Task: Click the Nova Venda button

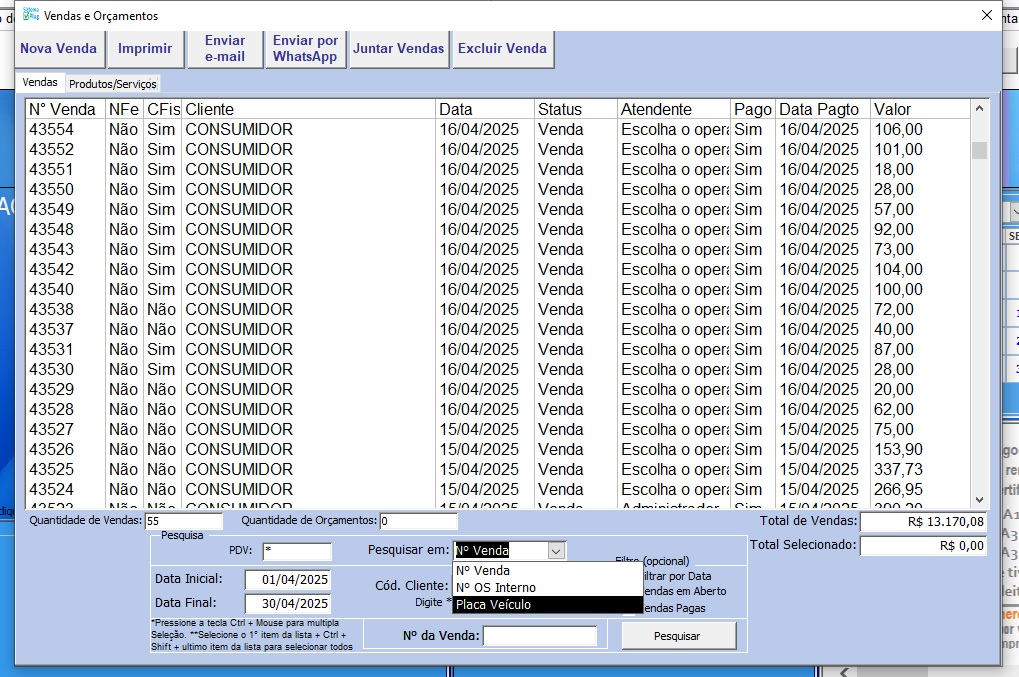Action: click(x=58, y=49)
